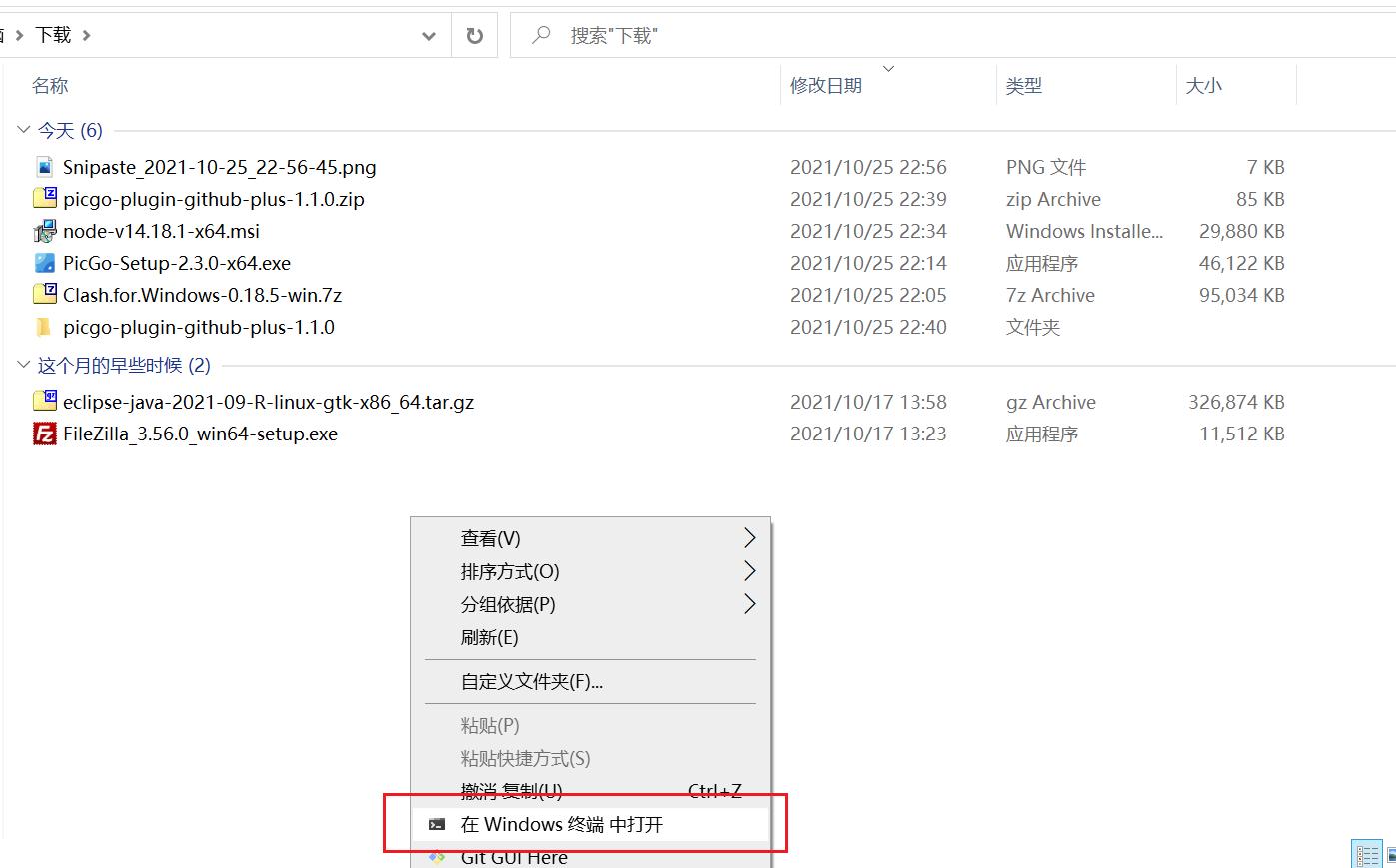Click the Git GUI icon at menu bottom
This screenshot has width=1396, height=868.
click(x=437, y=856)
